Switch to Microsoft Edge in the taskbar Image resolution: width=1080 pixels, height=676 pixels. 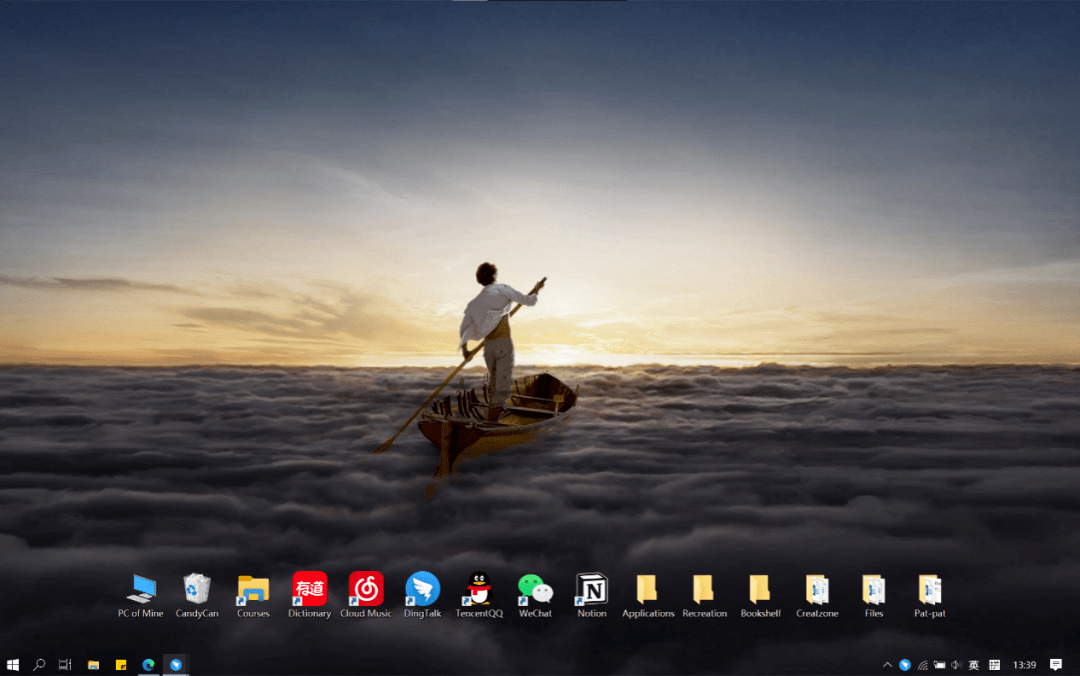[x=148, y=665]
